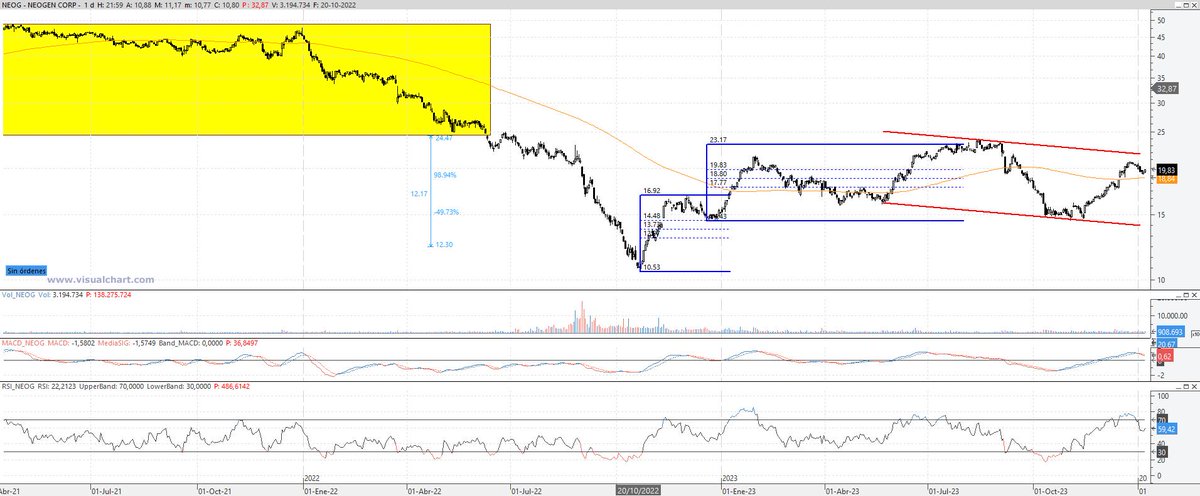Click the 17.77 retracement level label
The height and width of the screenshot is (496, 1200).
[717, 183]
